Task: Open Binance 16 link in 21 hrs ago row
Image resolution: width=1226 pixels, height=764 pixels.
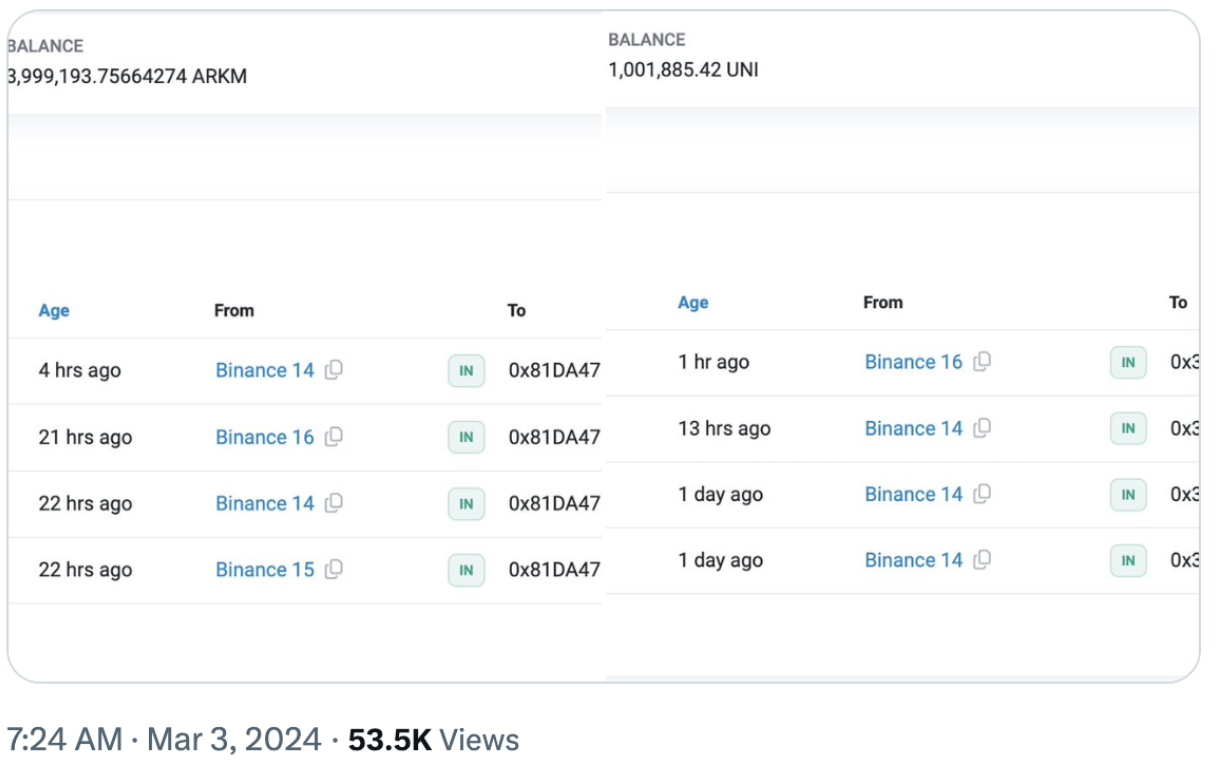Action: [265, 437]
